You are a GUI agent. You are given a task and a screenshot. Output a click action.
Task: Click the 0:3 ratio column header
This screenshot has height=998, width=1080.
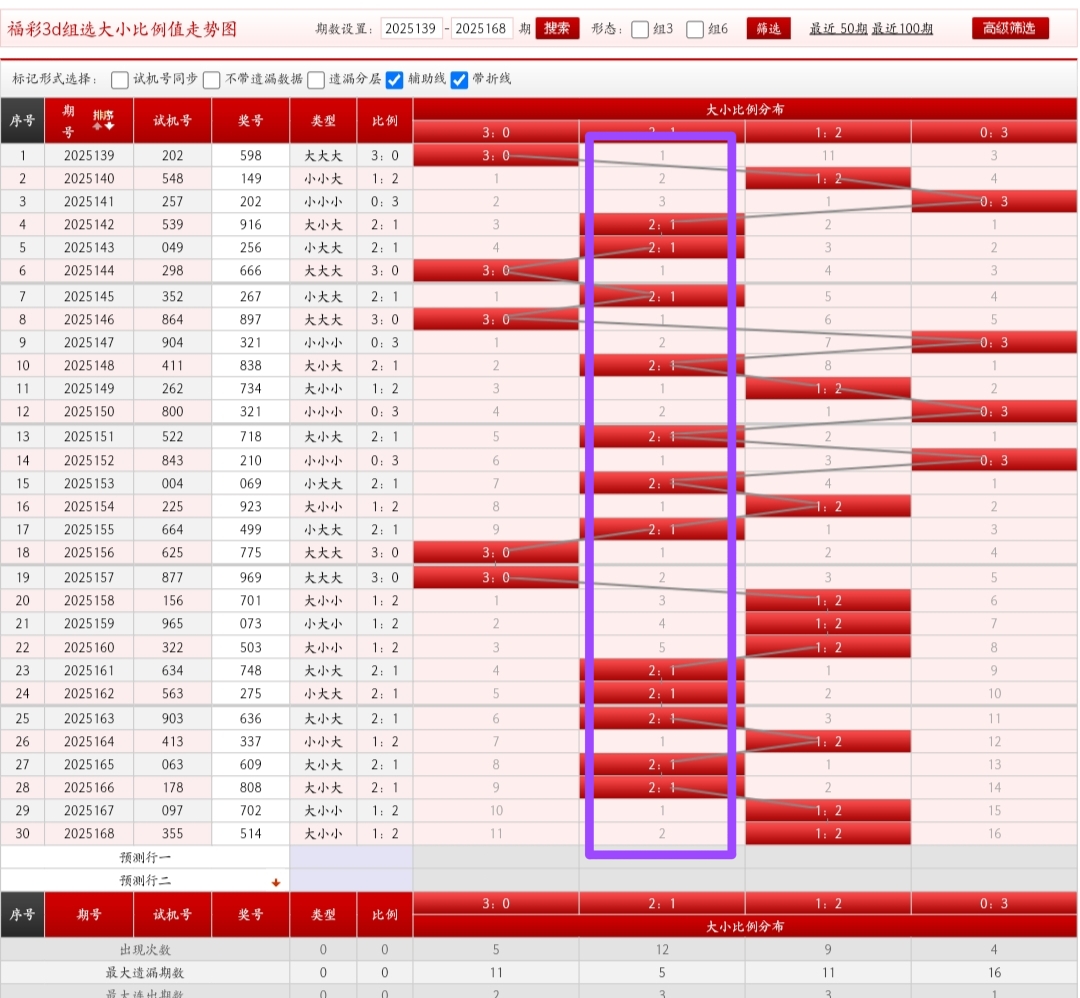(x=993, y=132)
